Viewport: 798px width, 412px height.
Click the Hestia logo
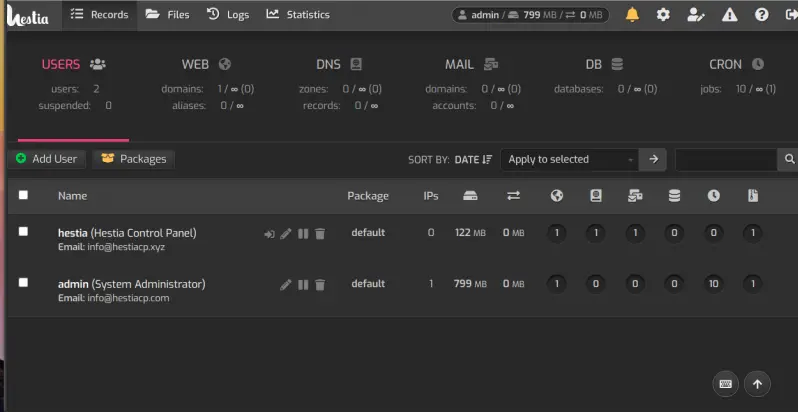pos(28,15)
